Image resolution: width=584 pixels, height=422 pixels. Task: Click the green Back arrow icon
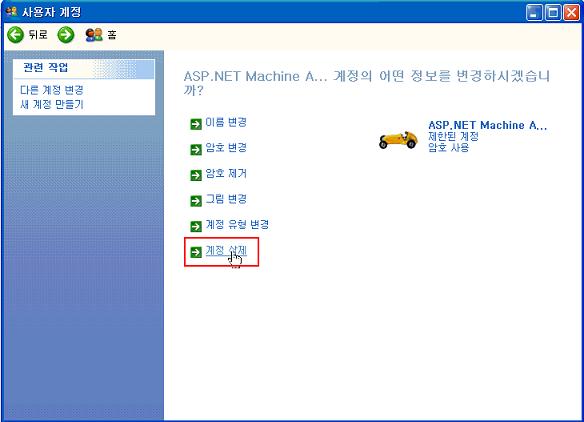click(15, 35)
